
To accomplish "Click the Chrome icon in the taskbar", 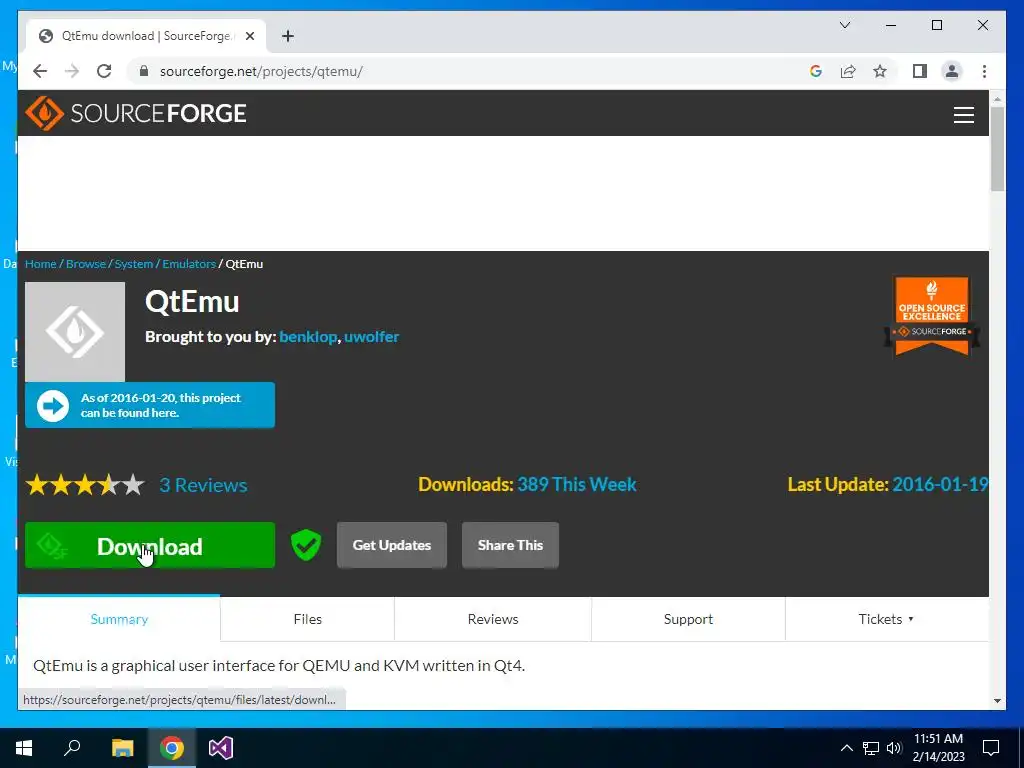I will (172, 748).
